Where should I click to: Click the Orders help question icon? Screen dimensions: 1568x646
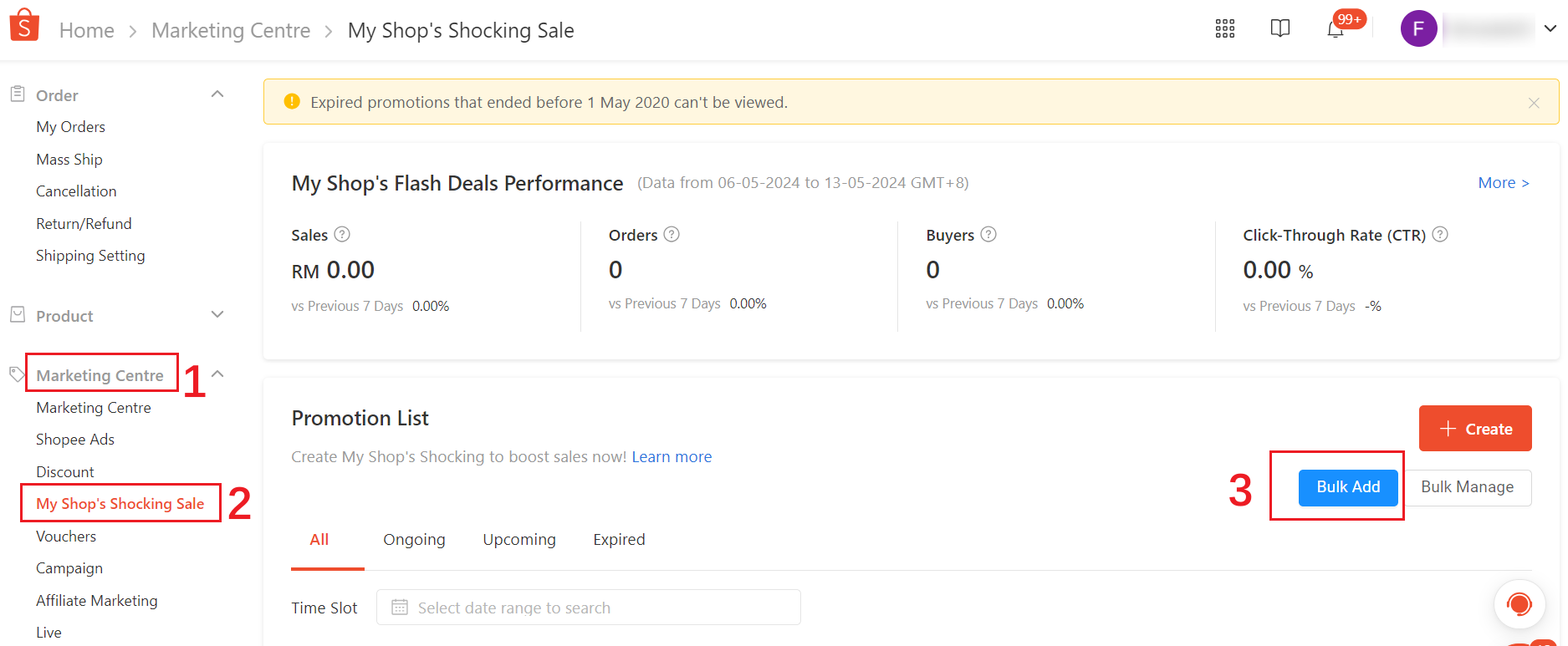672,234
